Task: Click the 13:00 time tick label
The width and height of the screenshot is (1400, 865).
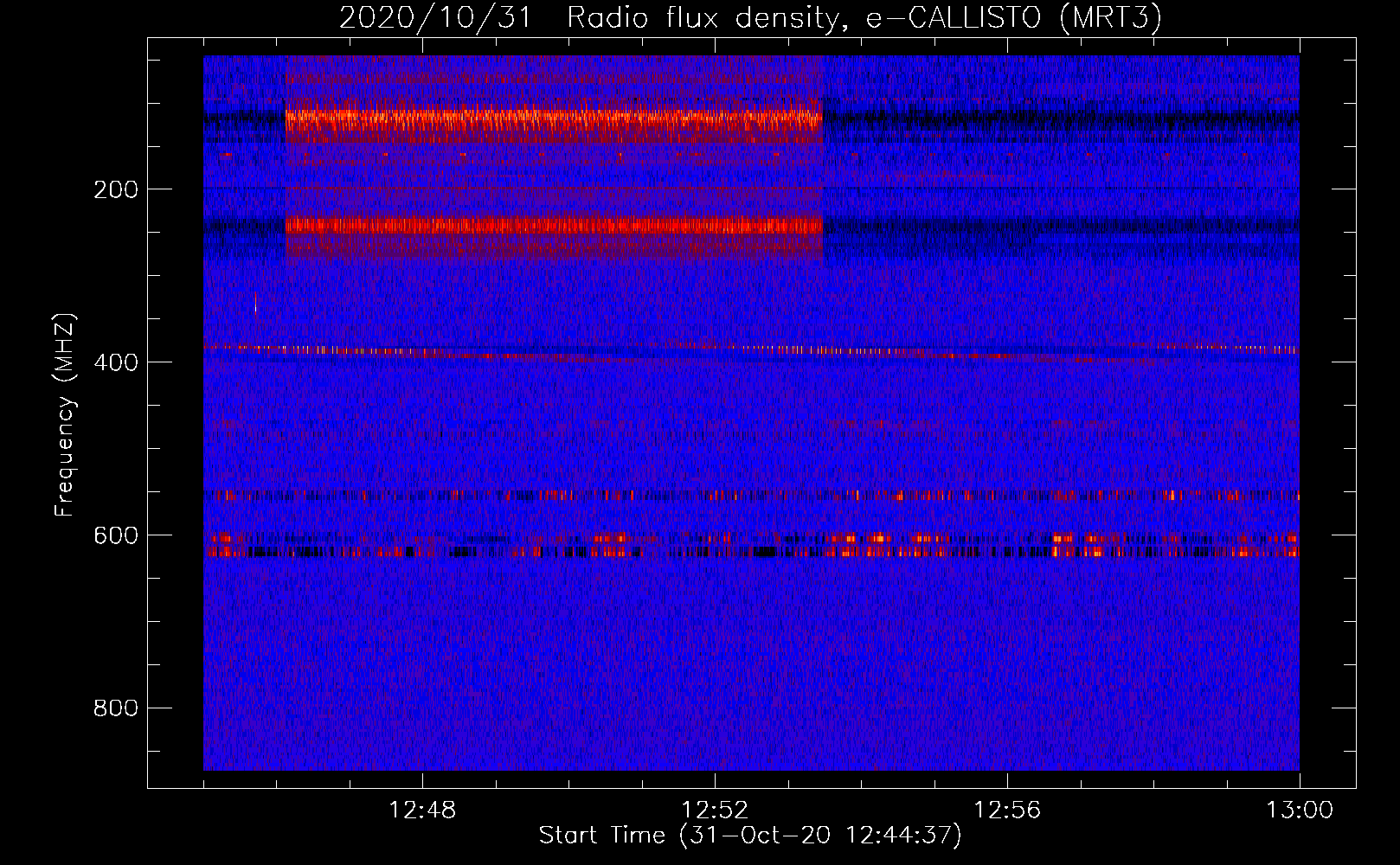Action: 1300,811
